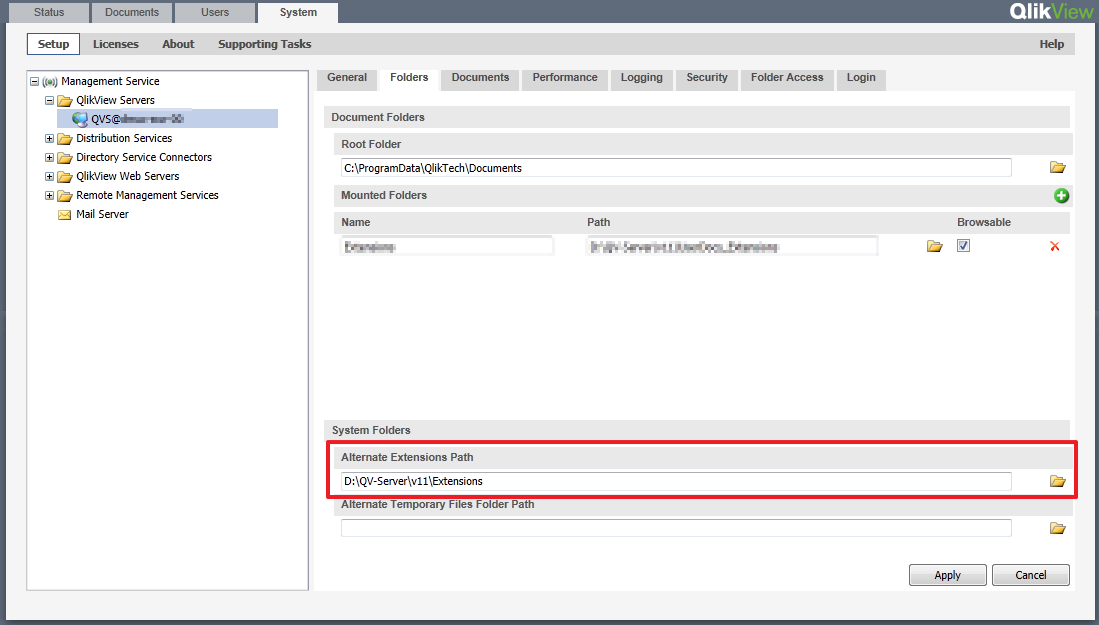The image size is (1099, 625).
Task: Switch to the General settings tab
Action: 347,78
